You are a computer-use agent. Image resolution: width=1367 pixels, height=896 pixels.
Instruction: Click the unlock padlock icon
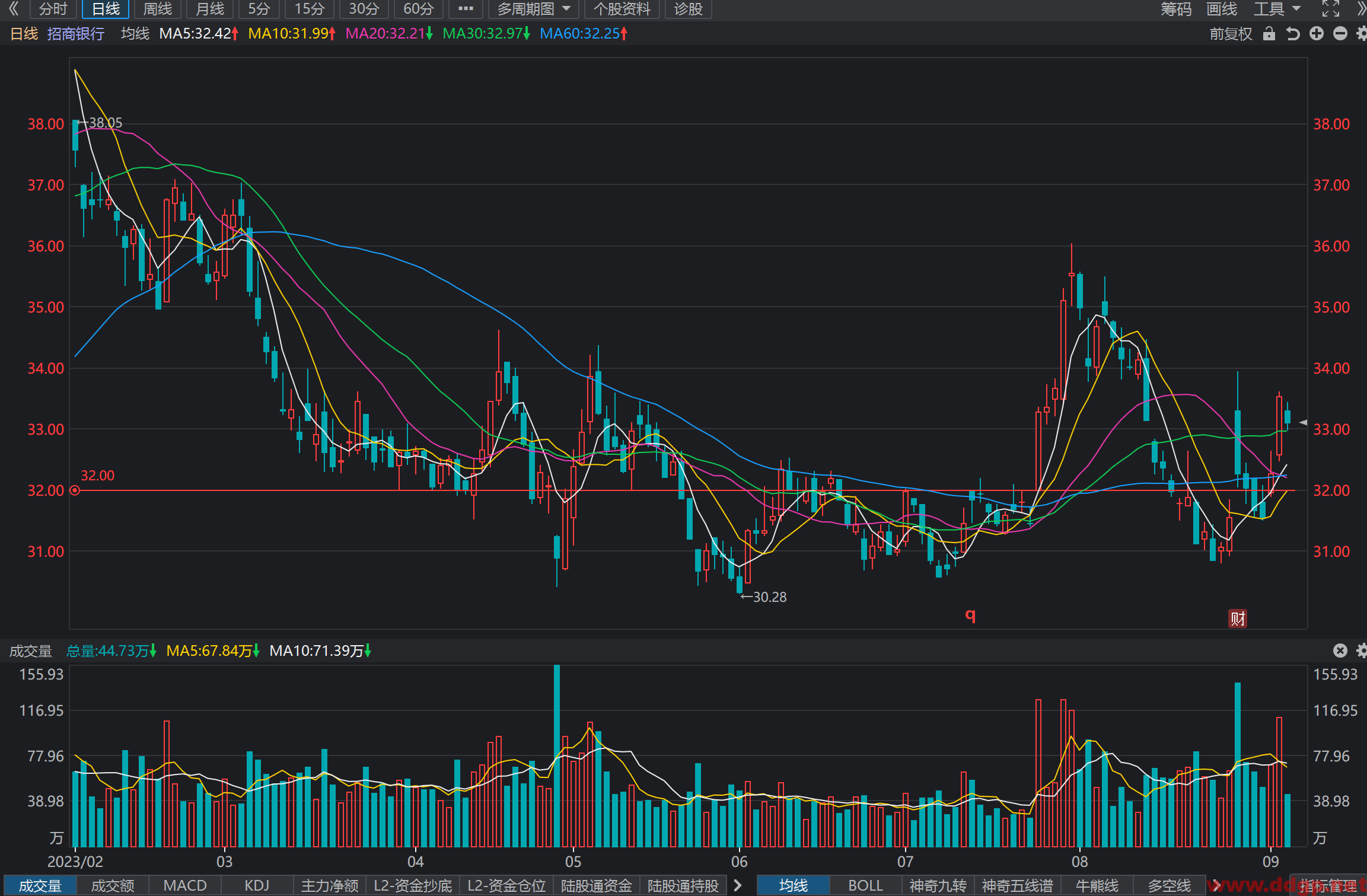point(1269,34)
